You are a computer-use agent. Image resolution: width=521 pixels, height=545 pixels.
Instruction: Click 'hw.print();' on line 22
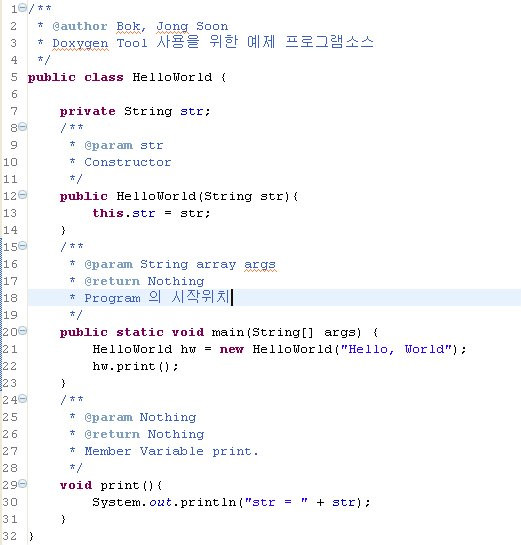click(136, 366)
